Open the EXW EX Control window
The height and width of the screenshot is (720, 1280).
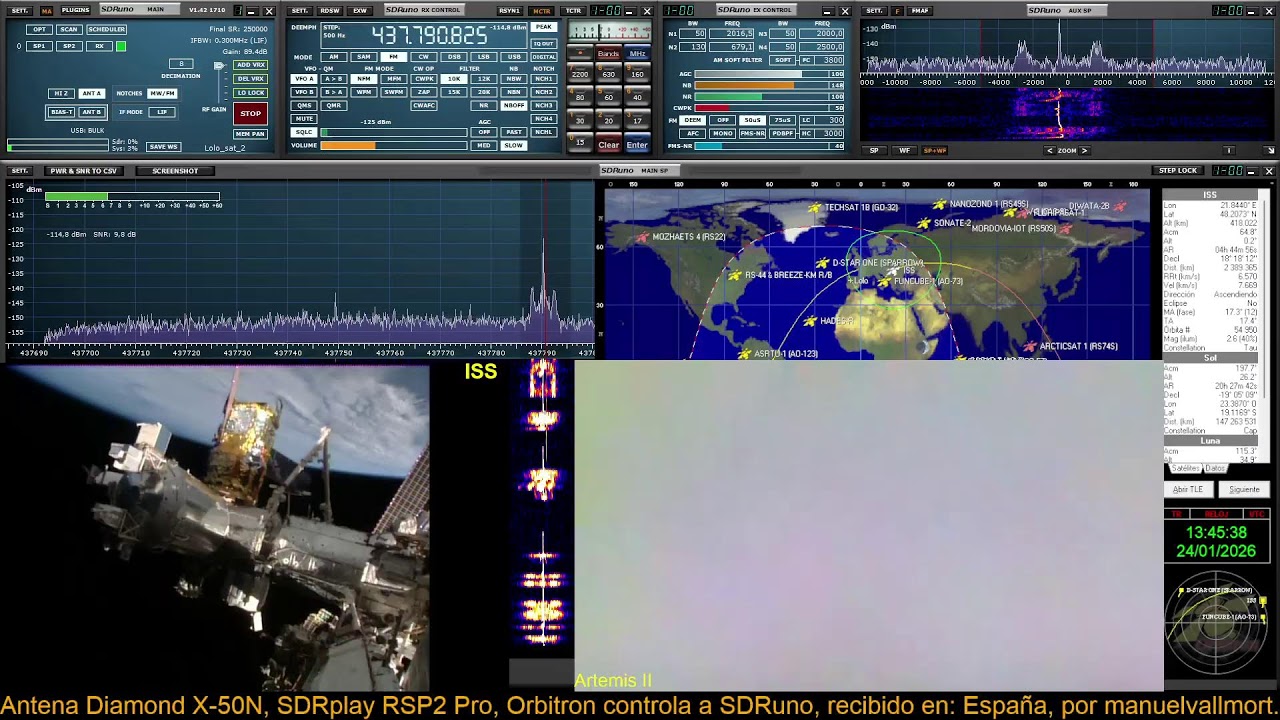point(360,10)
